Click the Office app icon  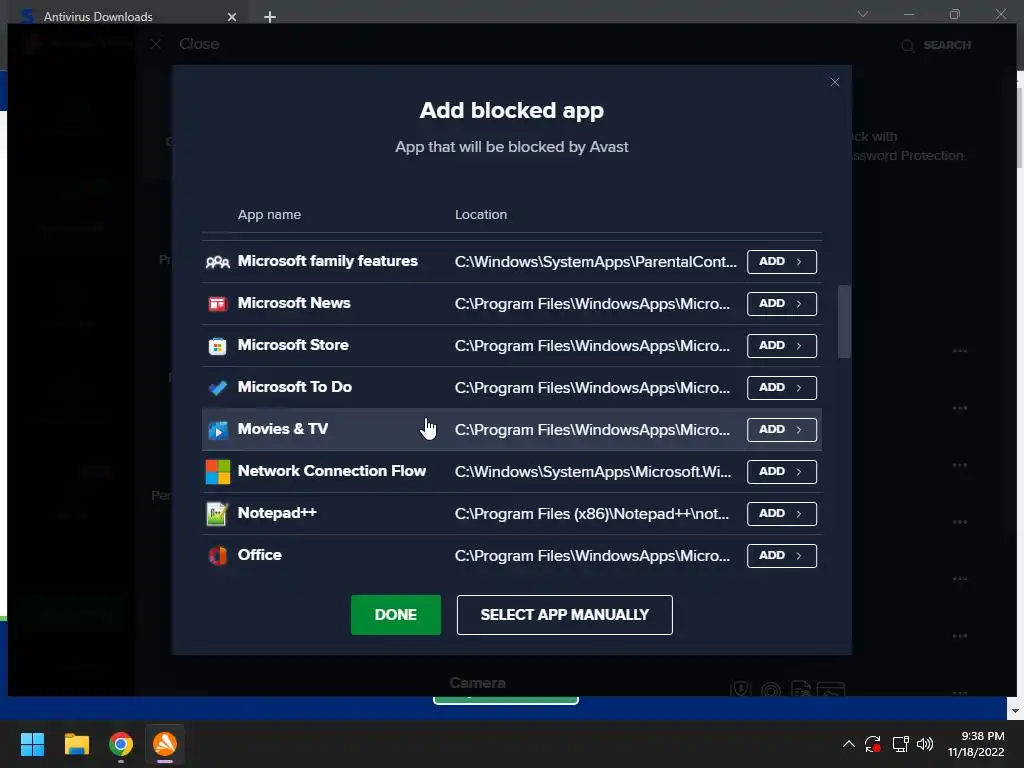(217, 556)
